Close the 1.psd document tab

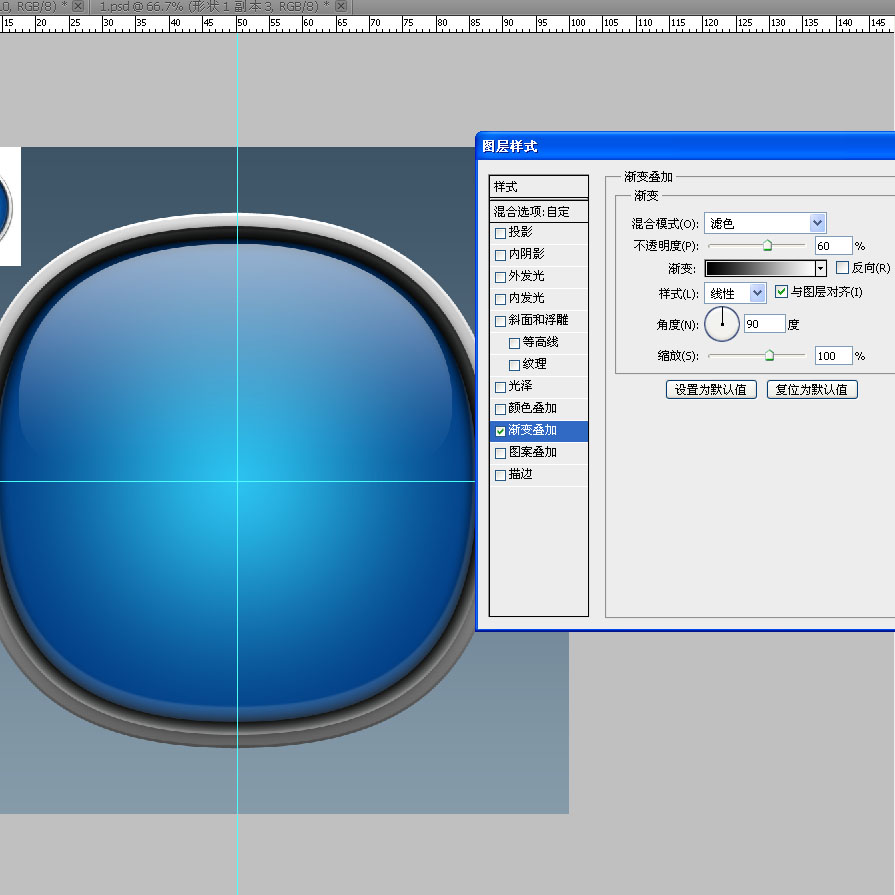pyautogui.click(x=341, y=6)
